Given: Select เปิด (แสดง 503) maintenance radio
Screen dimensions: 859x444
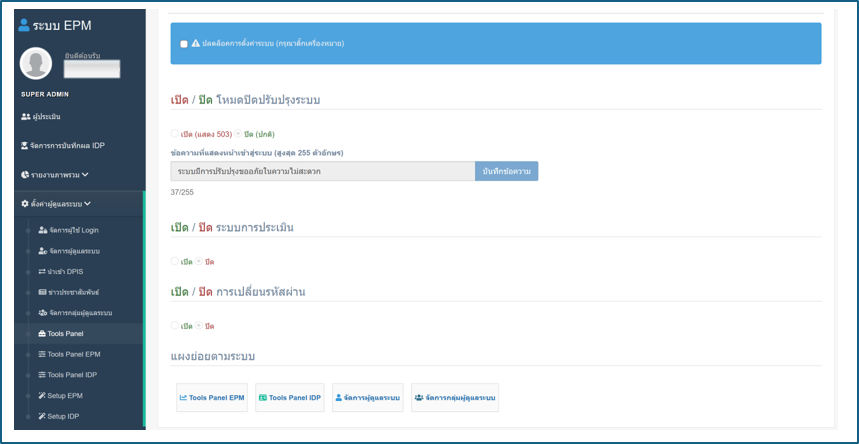Looking at the screenshot, I should coord(175,133).
